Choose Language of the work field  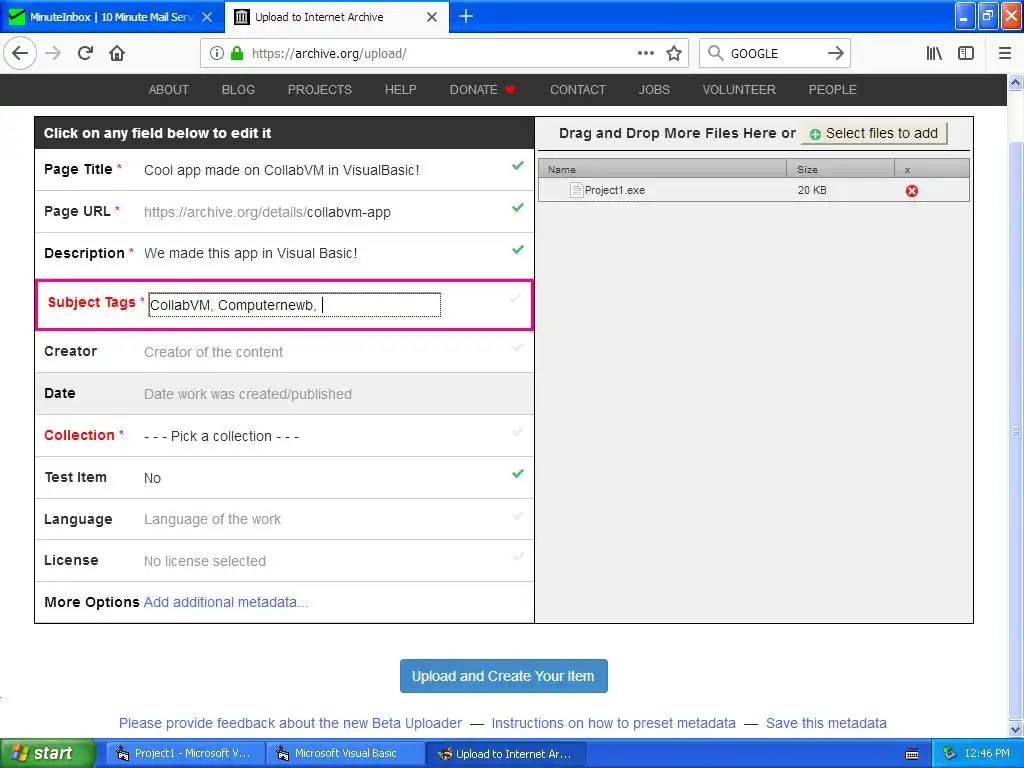[x=212, y=519]
